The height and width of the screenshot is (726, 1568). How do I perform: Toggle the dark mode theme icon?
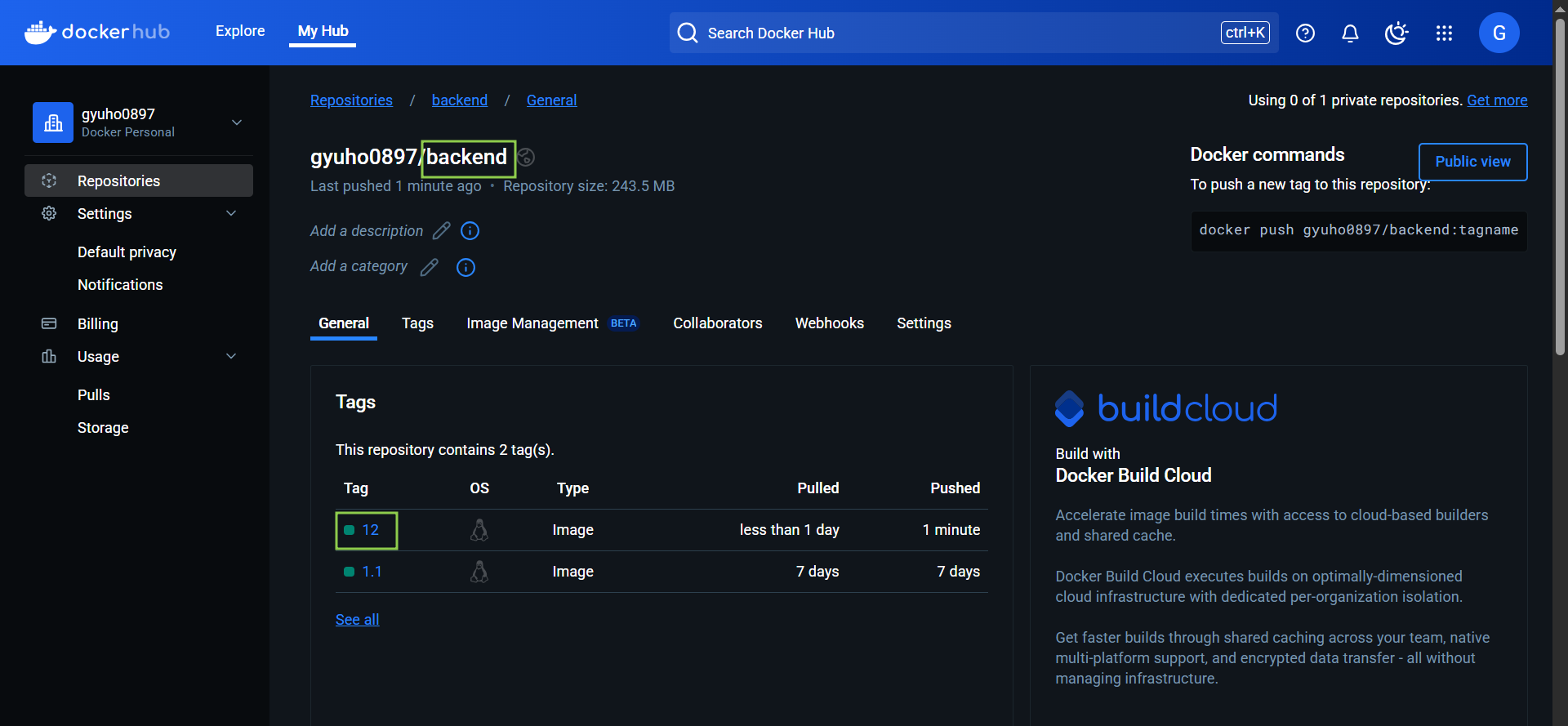coord(1396,33)
